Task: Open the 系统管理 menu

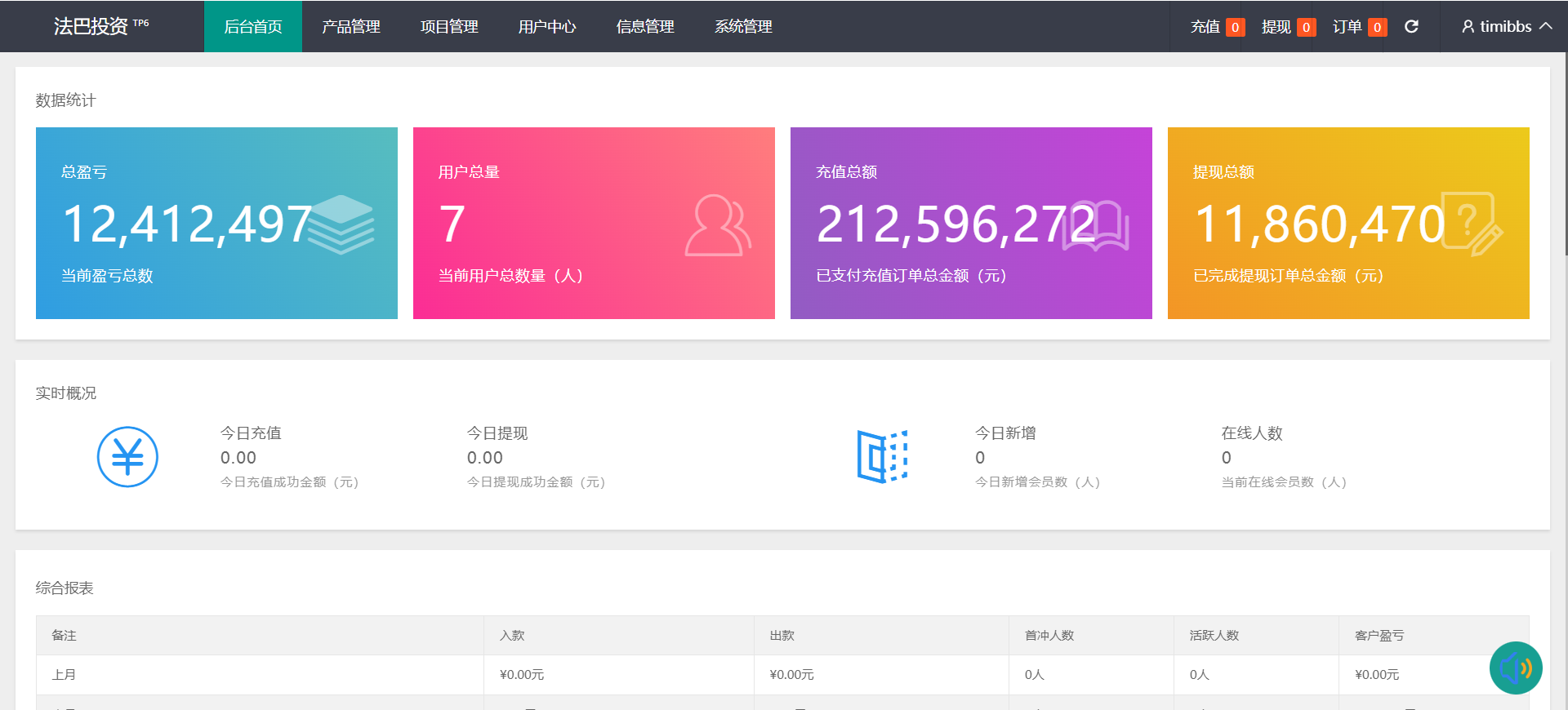Action: 743,27
